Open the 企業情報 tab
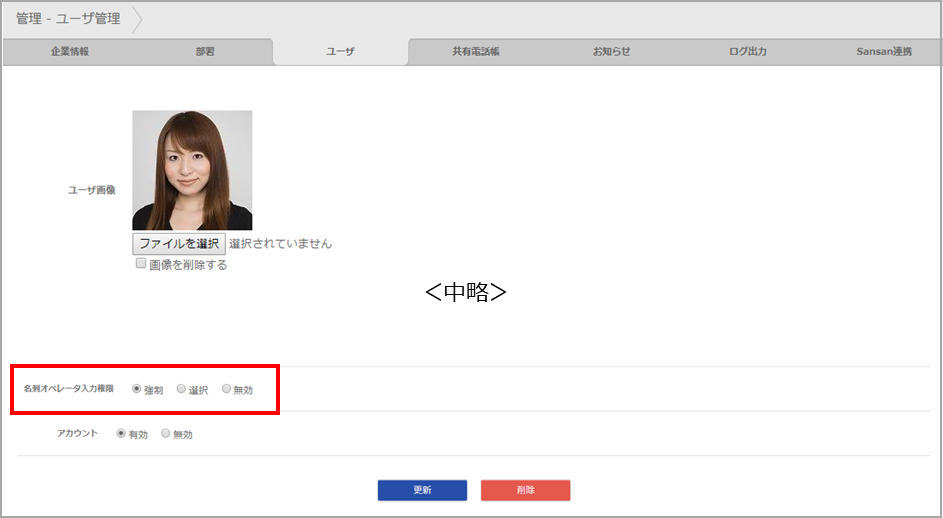 pos(70,51)
